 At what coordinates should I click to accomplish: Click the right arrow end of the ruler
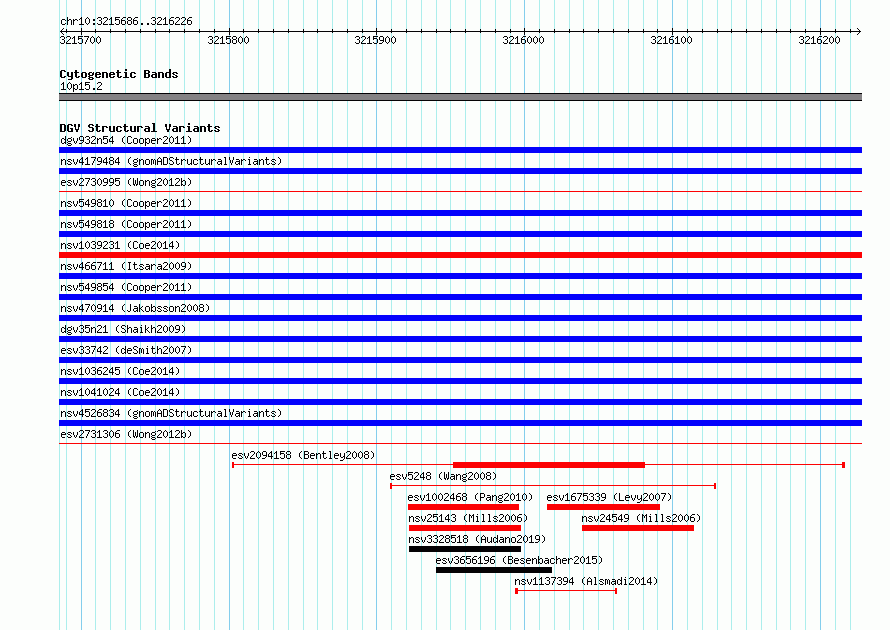point(858,31)
